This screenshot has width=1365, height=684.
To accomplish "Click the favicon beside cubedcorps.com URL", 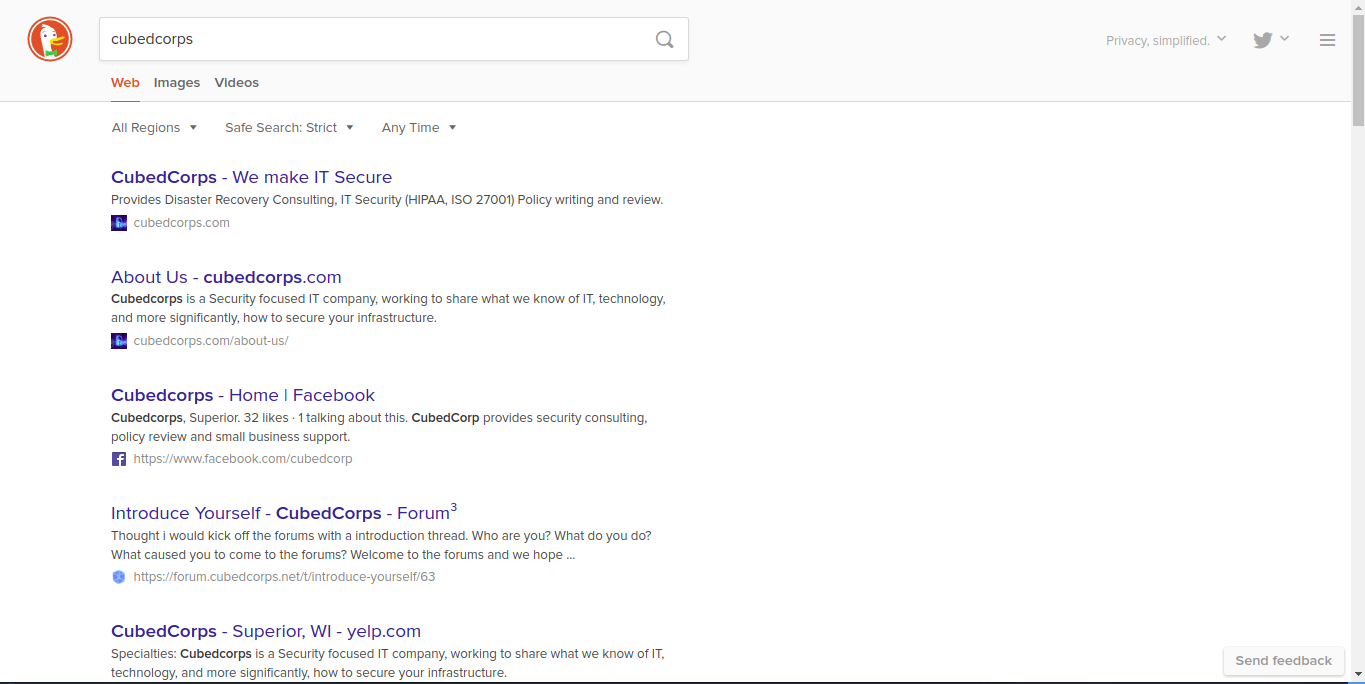I will click(119, 223).
